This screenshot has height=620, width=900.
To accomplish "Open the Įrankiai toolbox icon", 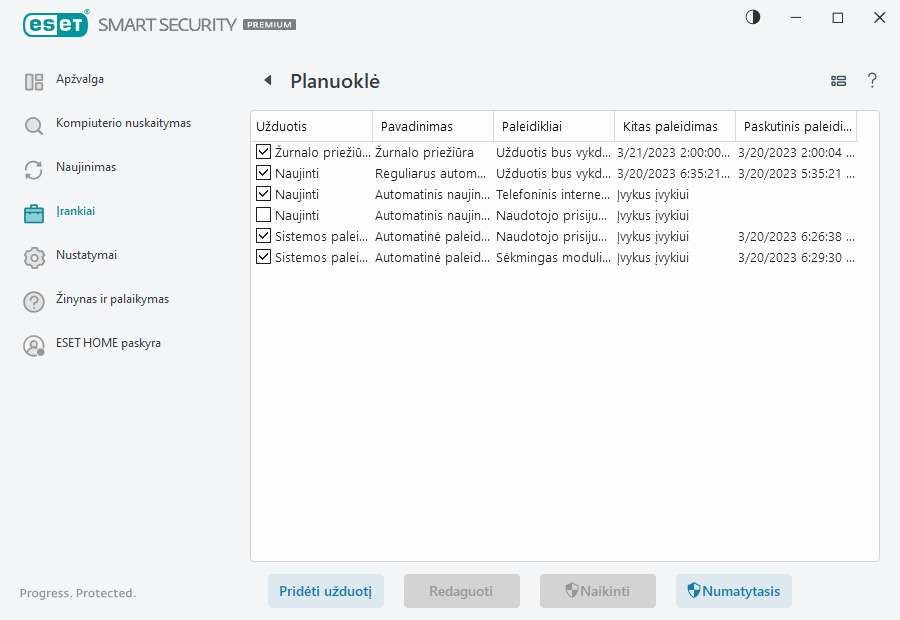I will pyautogui.click(x=33, y=211).
